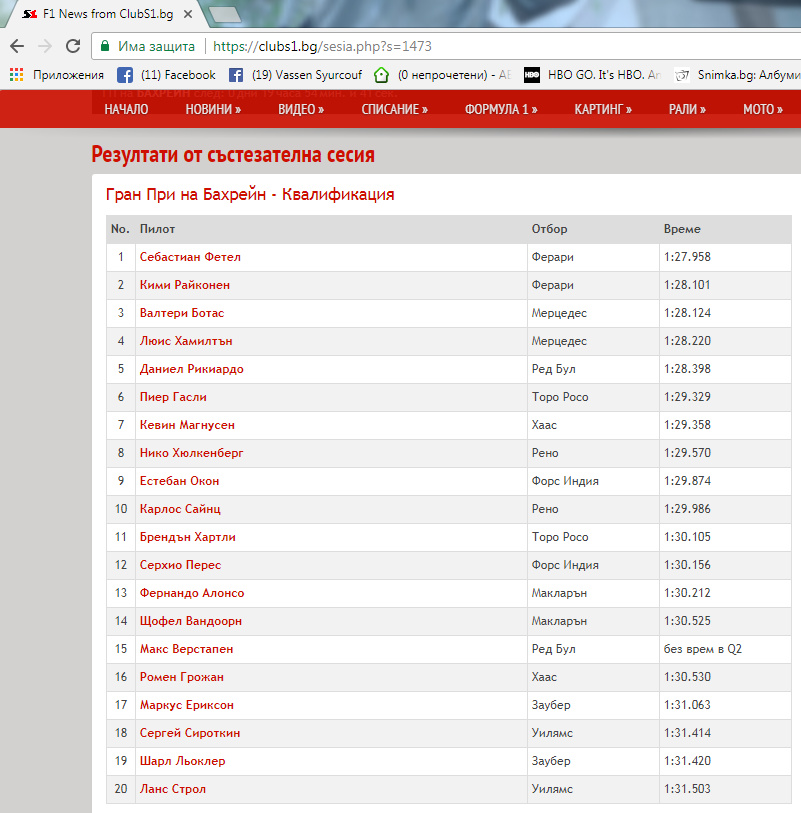Viewport: 801px width, 813px height.
Task: Expand the РАЛИ menu
Action: 687,109
